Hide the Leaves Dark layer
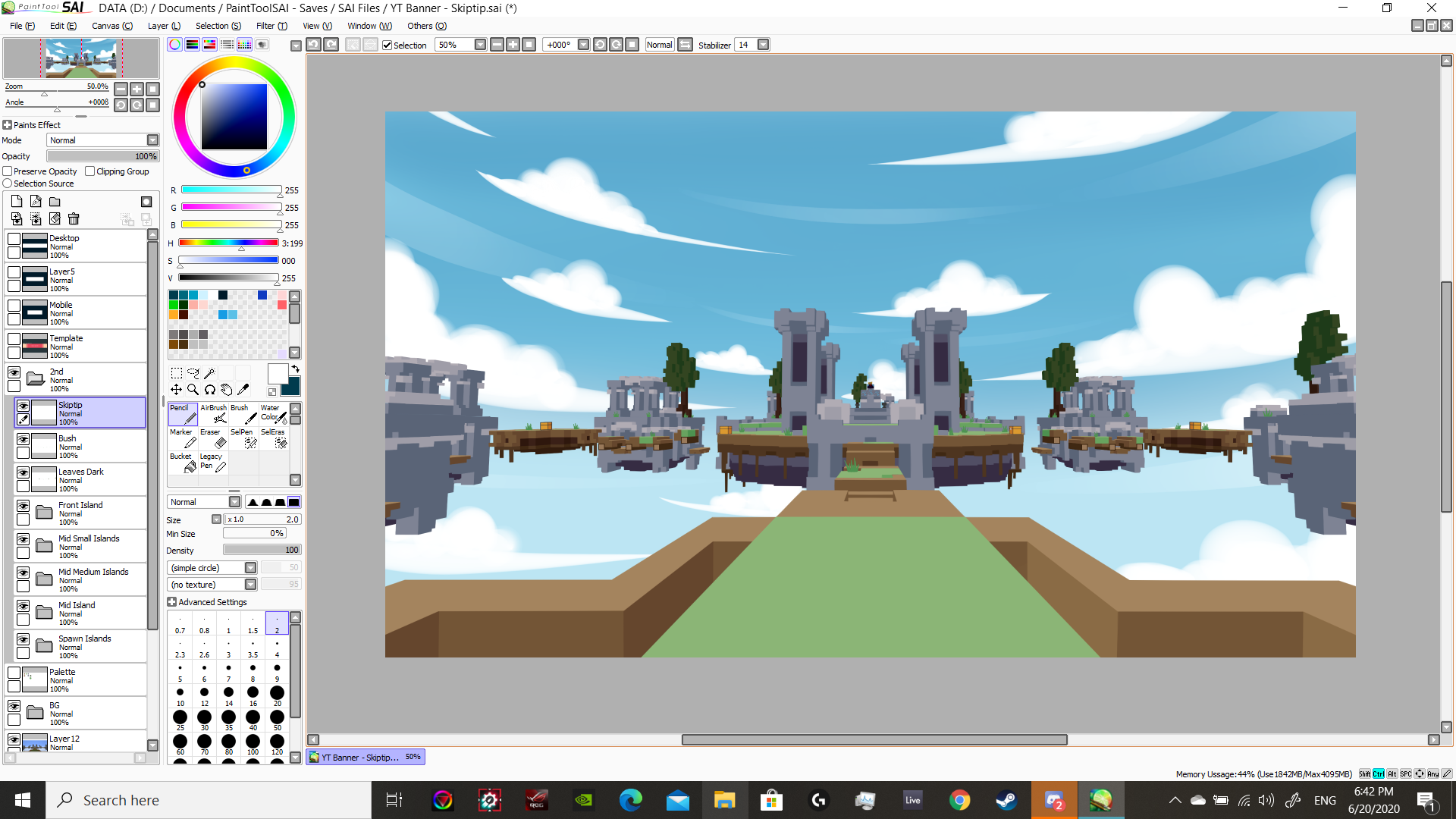This screenshot has width=1456, height=819. [24, 472]
